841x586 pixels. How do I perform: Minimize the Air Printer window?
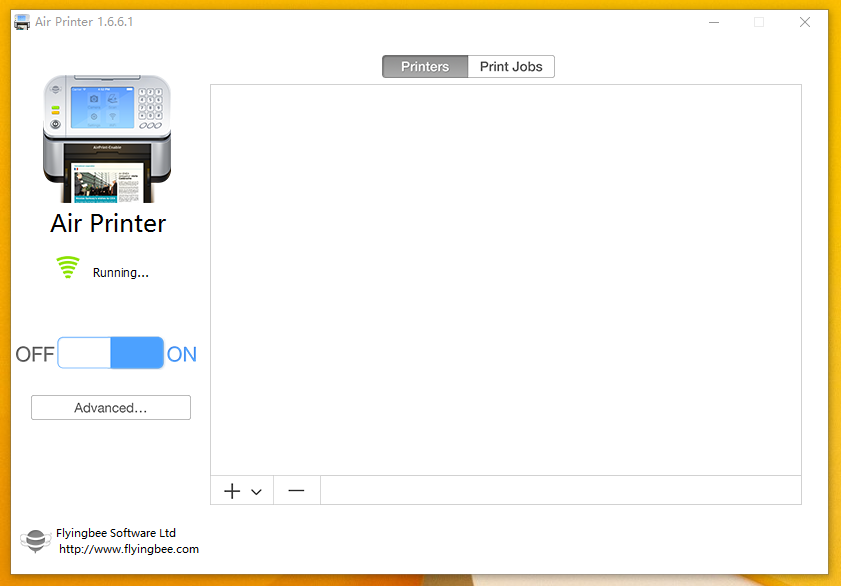point(714,22)
